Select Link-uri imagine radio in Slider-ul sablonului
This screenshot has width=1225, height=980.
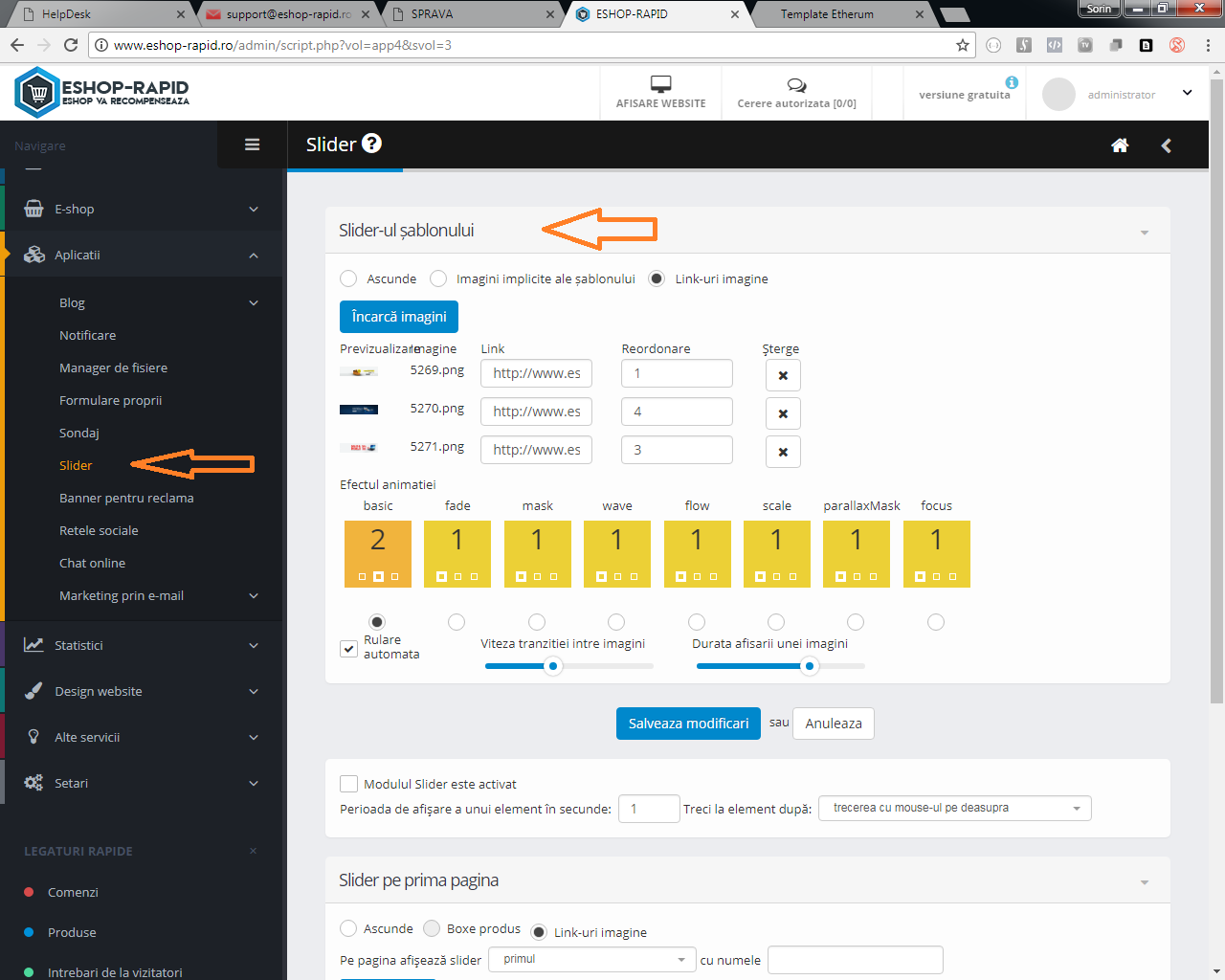click(657, 278)
